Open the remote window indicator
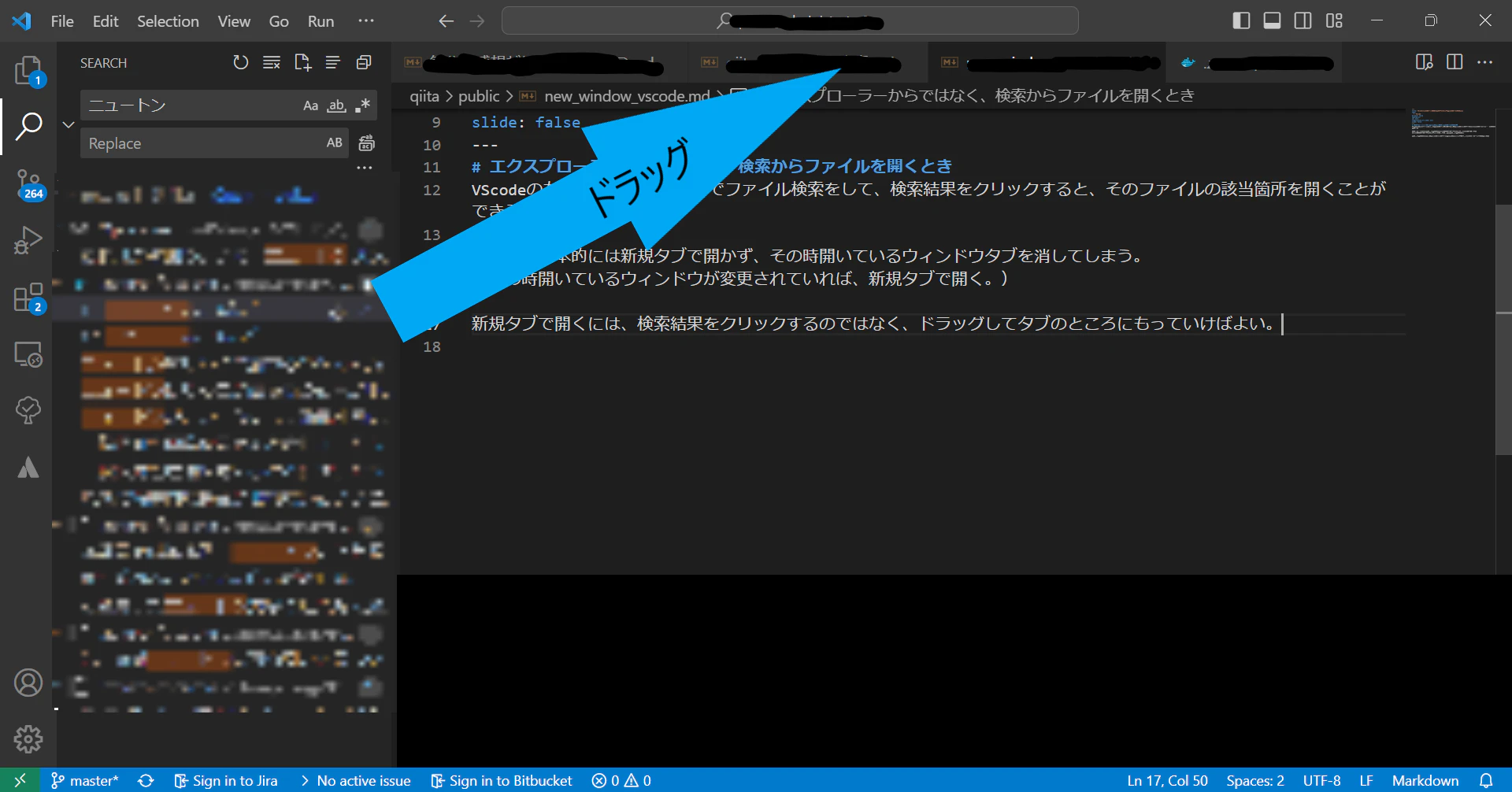Image resolution: width=1512 pixels, height=792 pixels. pos(20,780)
